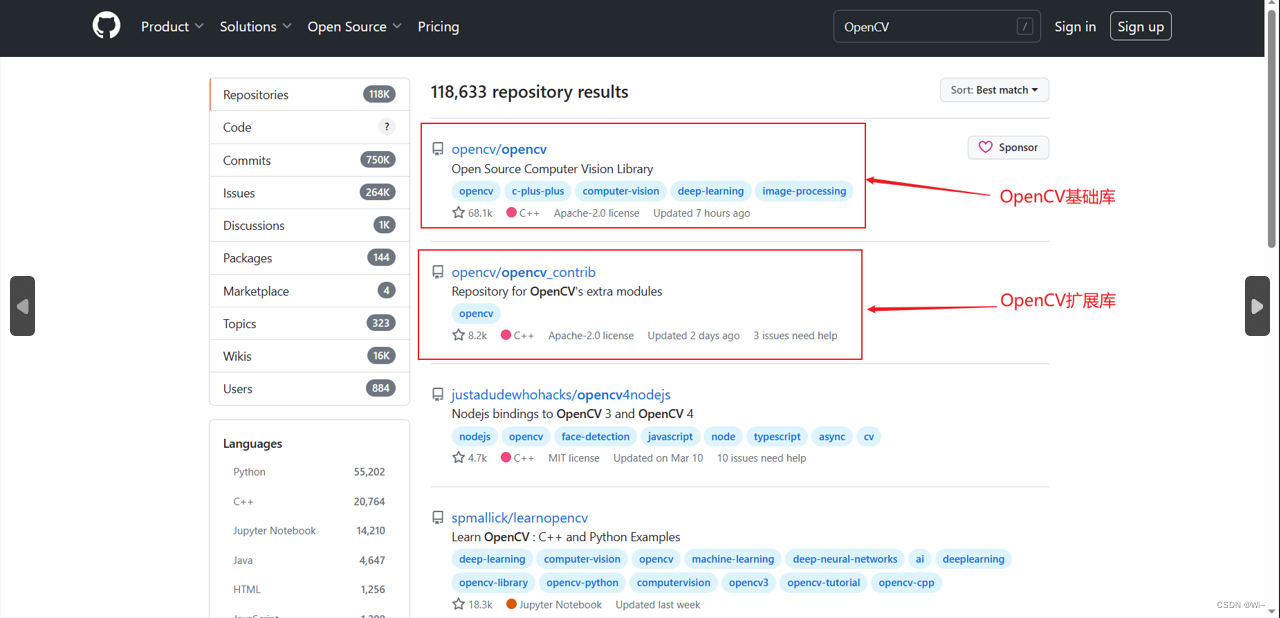Click the repo icon beside opencv/opencv
Viewport: 1280px width, 618px height.
[x=438, y=149]
